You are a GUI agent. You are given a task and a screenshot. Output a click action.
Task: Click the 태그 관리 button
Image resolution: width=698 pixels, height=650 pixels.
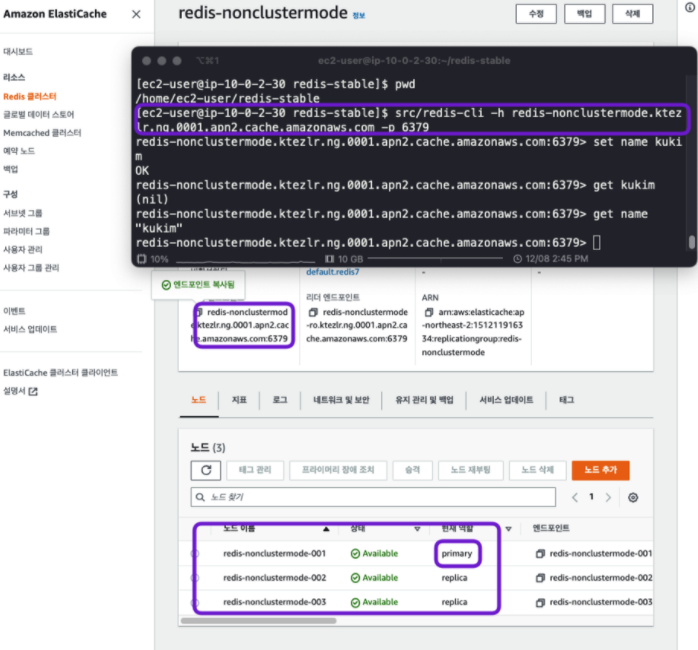click(255, 470)
